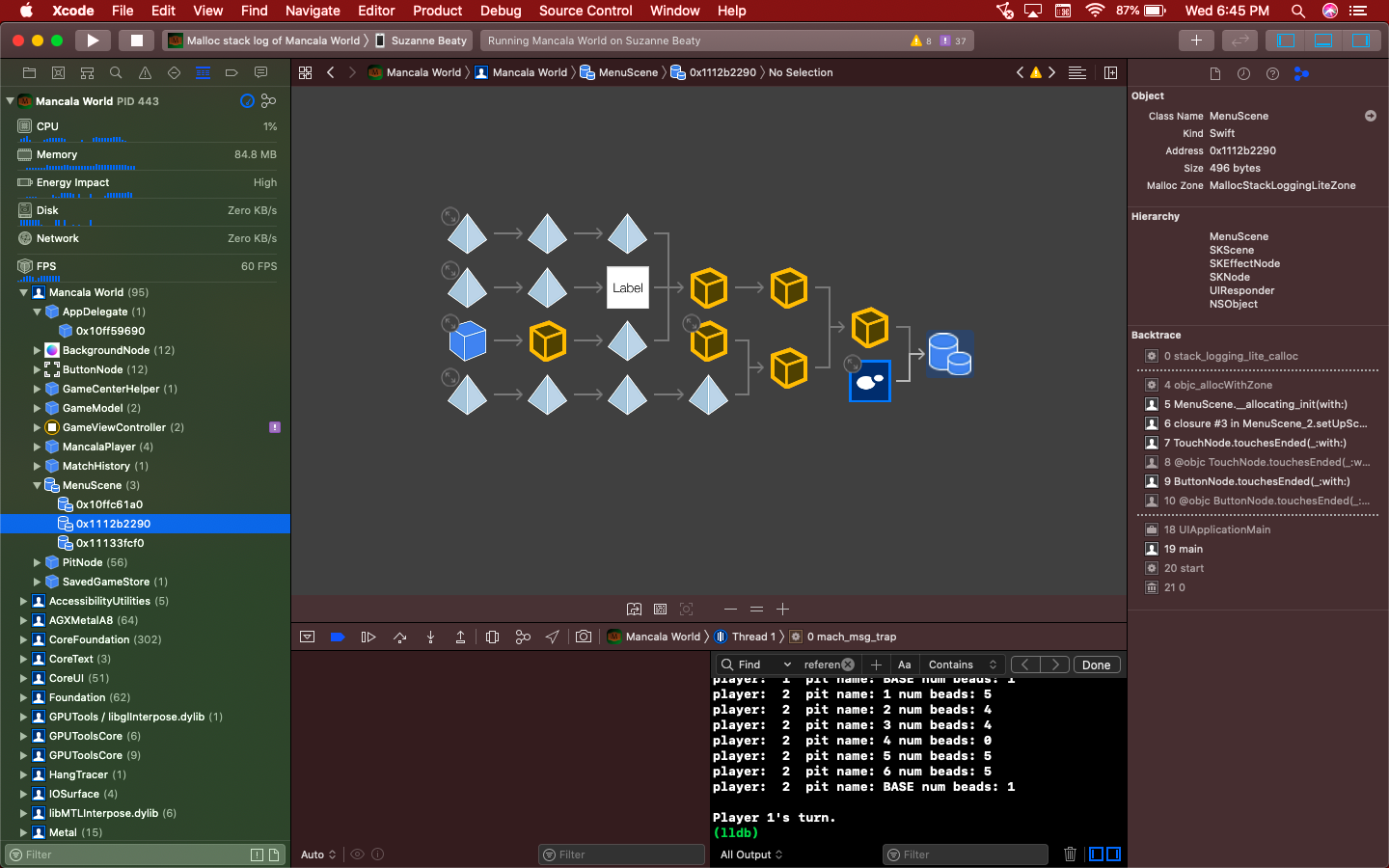Continue program execution in the debug bar

pos(368,637)
